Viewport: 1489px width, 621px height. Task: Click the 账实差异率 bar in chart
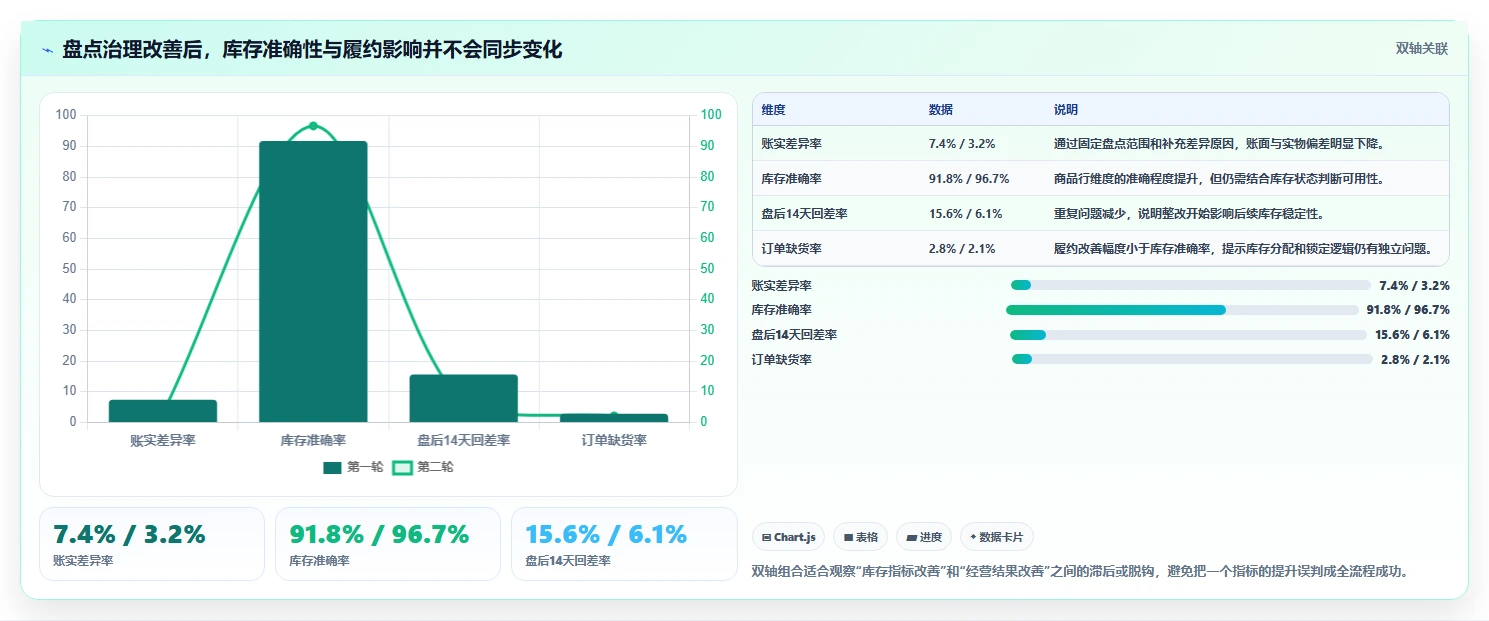[163, 411]
